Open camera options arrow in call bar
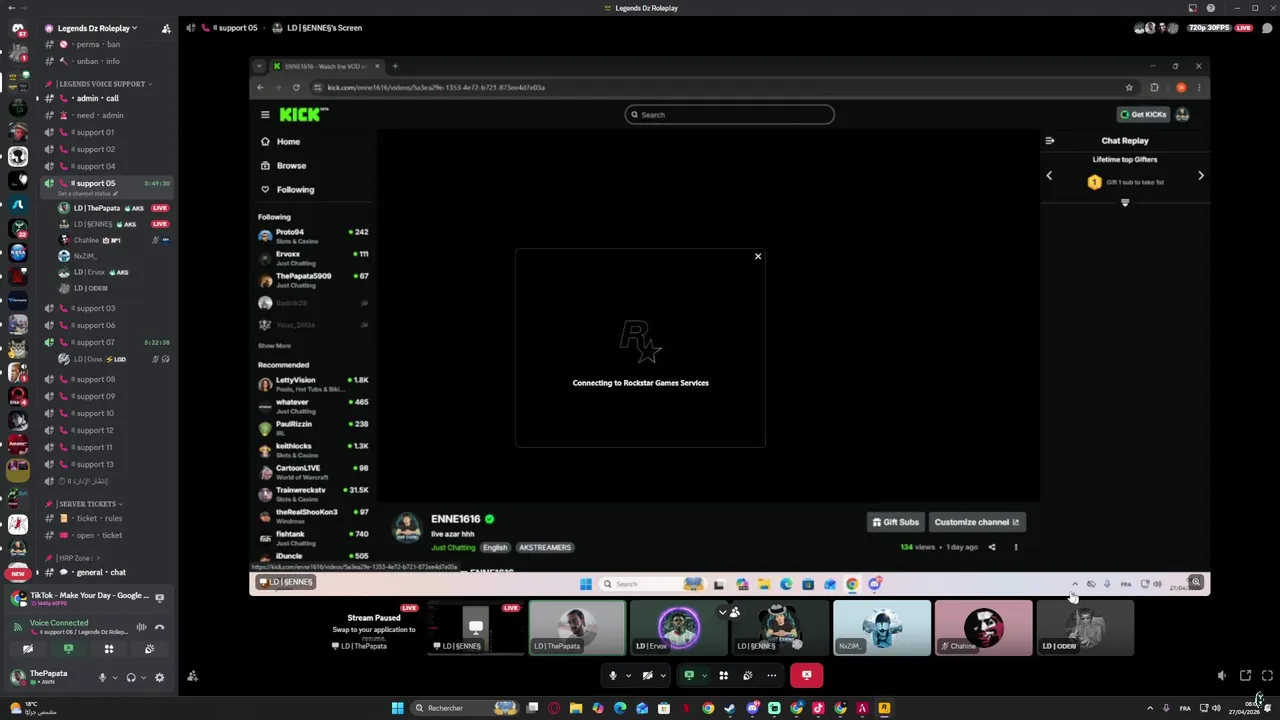 tap(662, 675)
